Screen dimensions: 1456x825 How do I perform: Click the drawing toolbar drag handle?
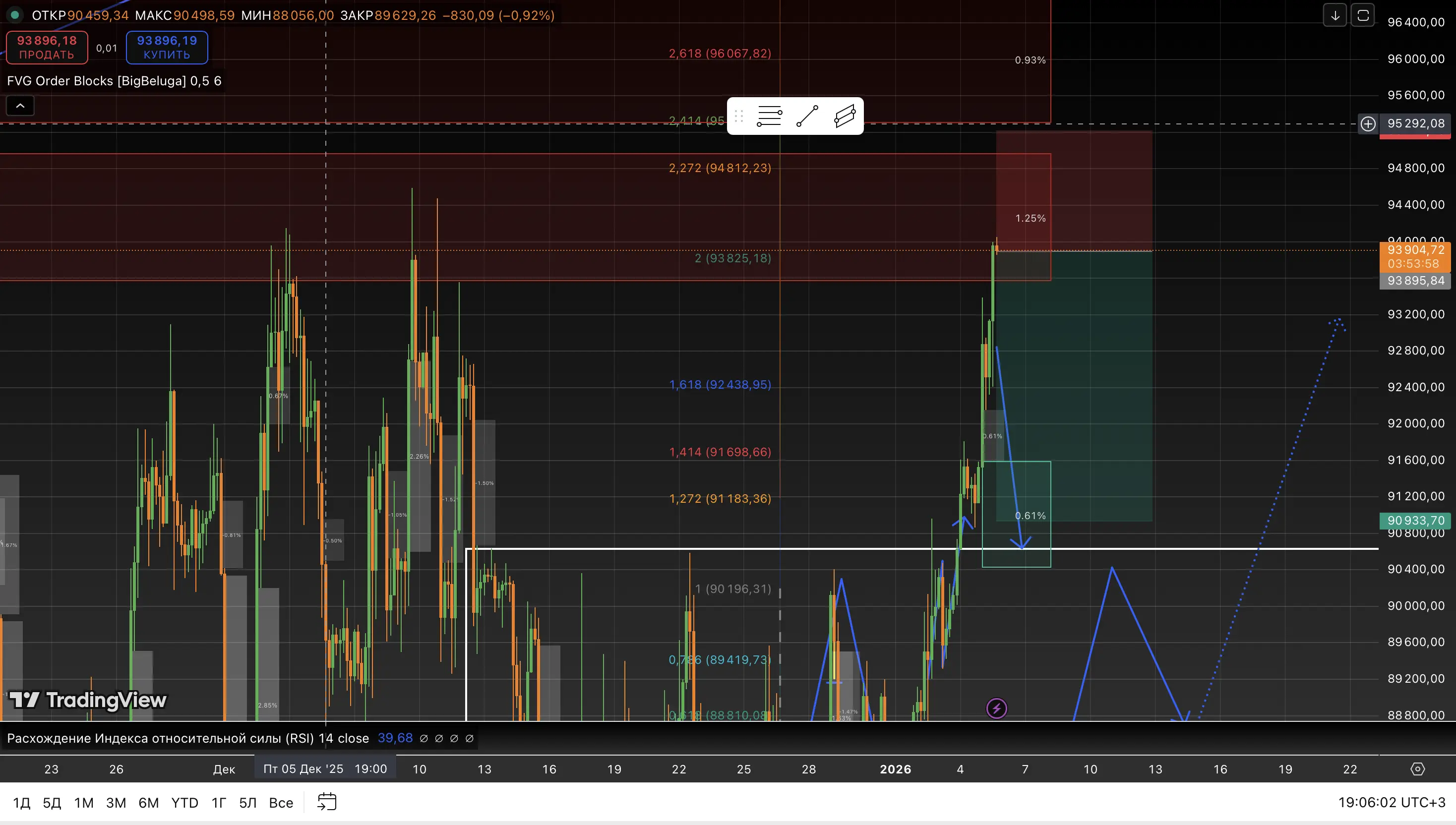[x=738, y=116]
